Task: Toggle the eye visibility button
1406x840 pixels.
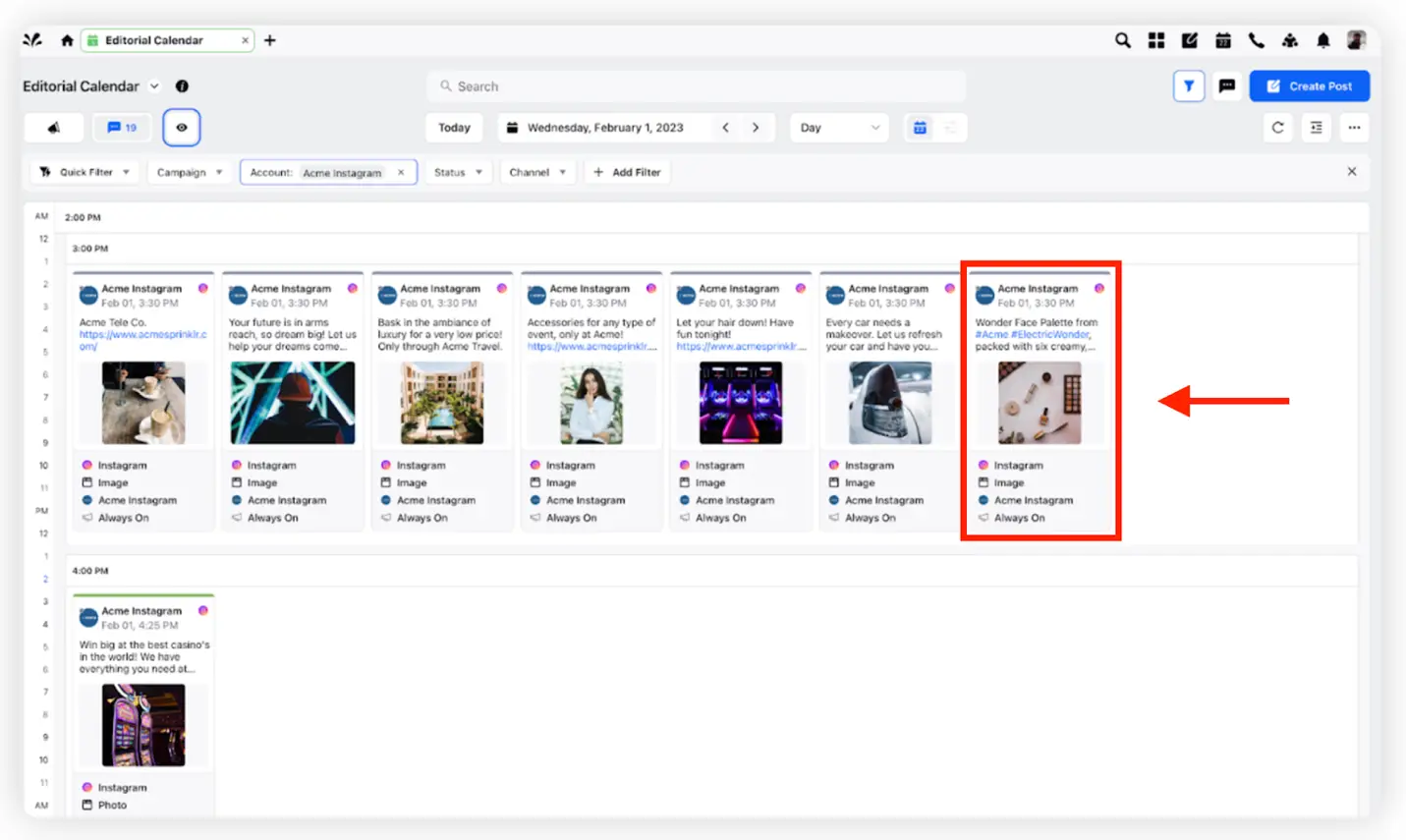Action: [182, 128]
